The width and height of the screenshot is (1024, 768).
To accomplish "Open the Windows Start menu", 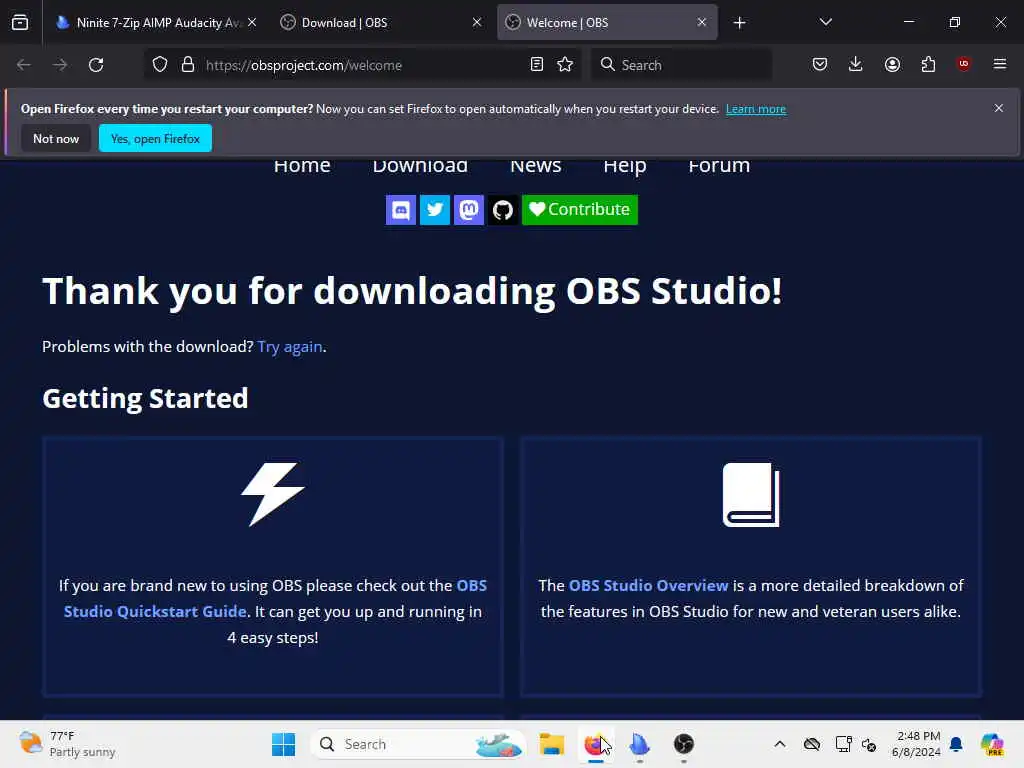I will pyautogui.click(x=283, y=744).
